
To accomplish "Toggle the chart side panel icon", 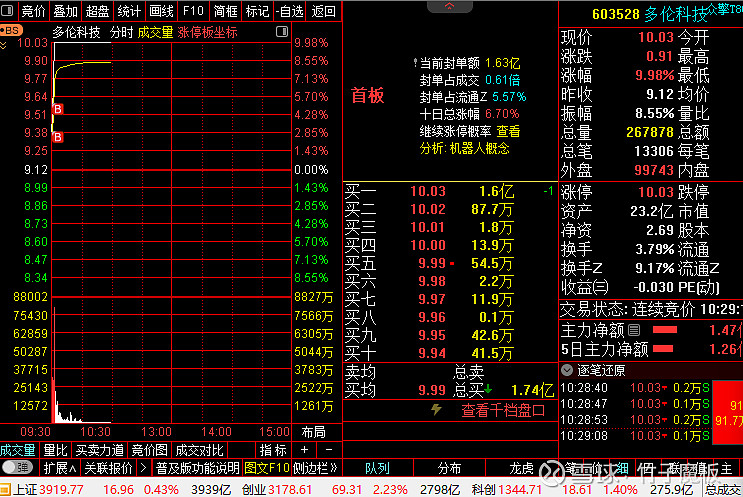I will point(282,32).
